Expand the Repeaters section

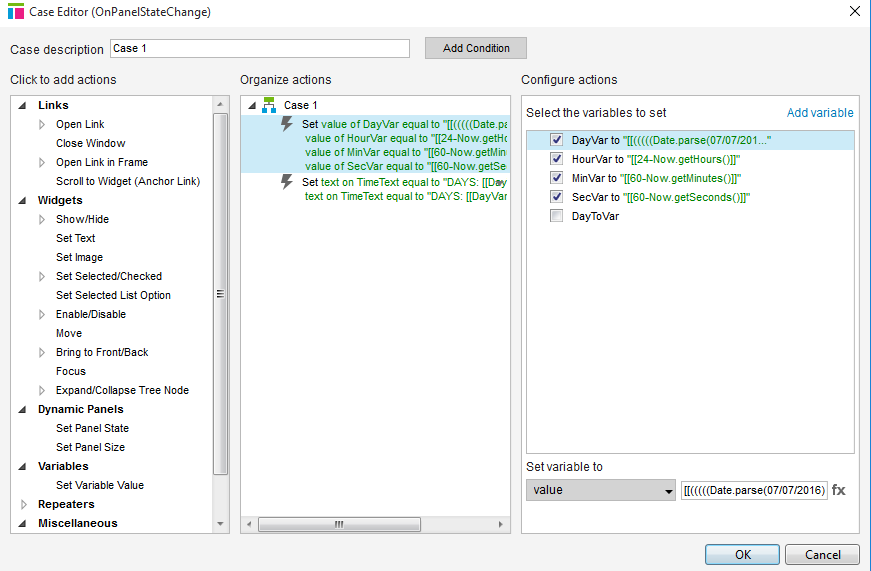tap(24, 504)
